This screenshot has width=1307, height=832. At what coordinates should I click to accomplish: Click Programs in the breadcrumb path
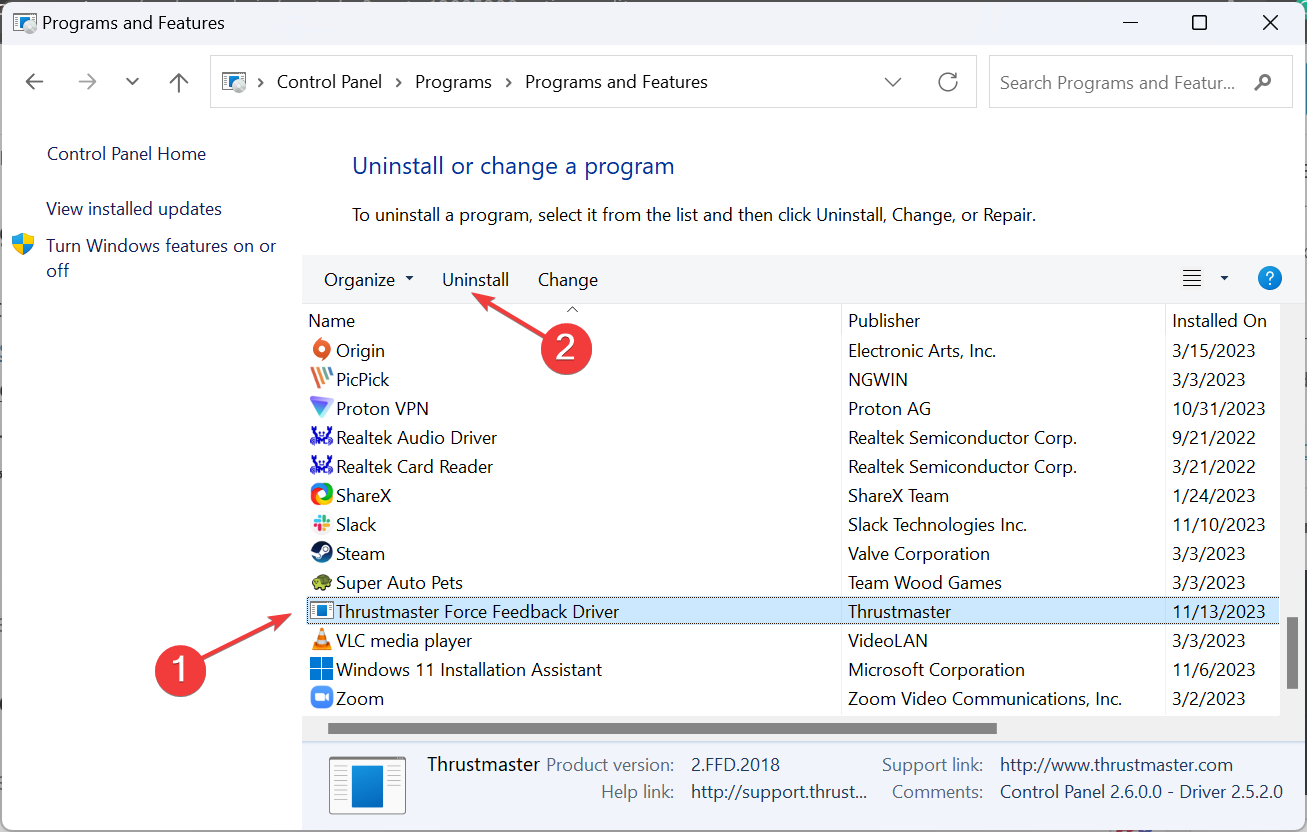point(454,82)
